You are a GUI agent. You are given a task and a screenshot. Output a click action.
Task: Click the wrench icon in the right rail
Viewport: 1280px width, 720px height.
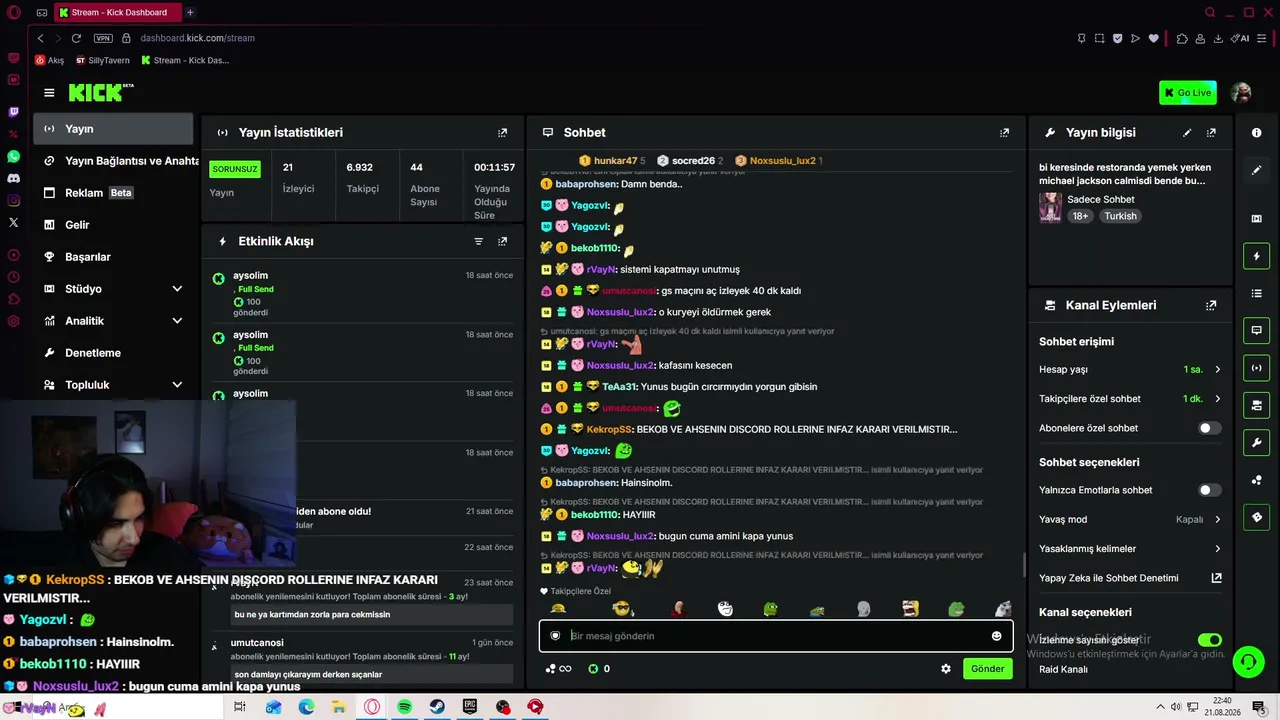point(1257,443)
